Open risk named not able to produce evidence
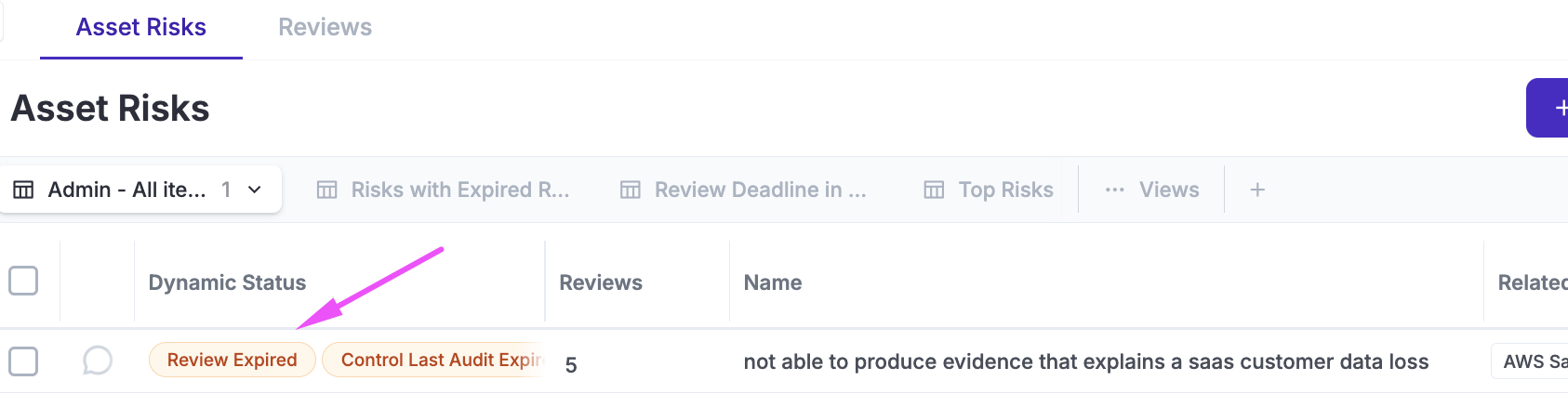The width and height of the screenshot is (1568, 420). (x=1085, y=361)
